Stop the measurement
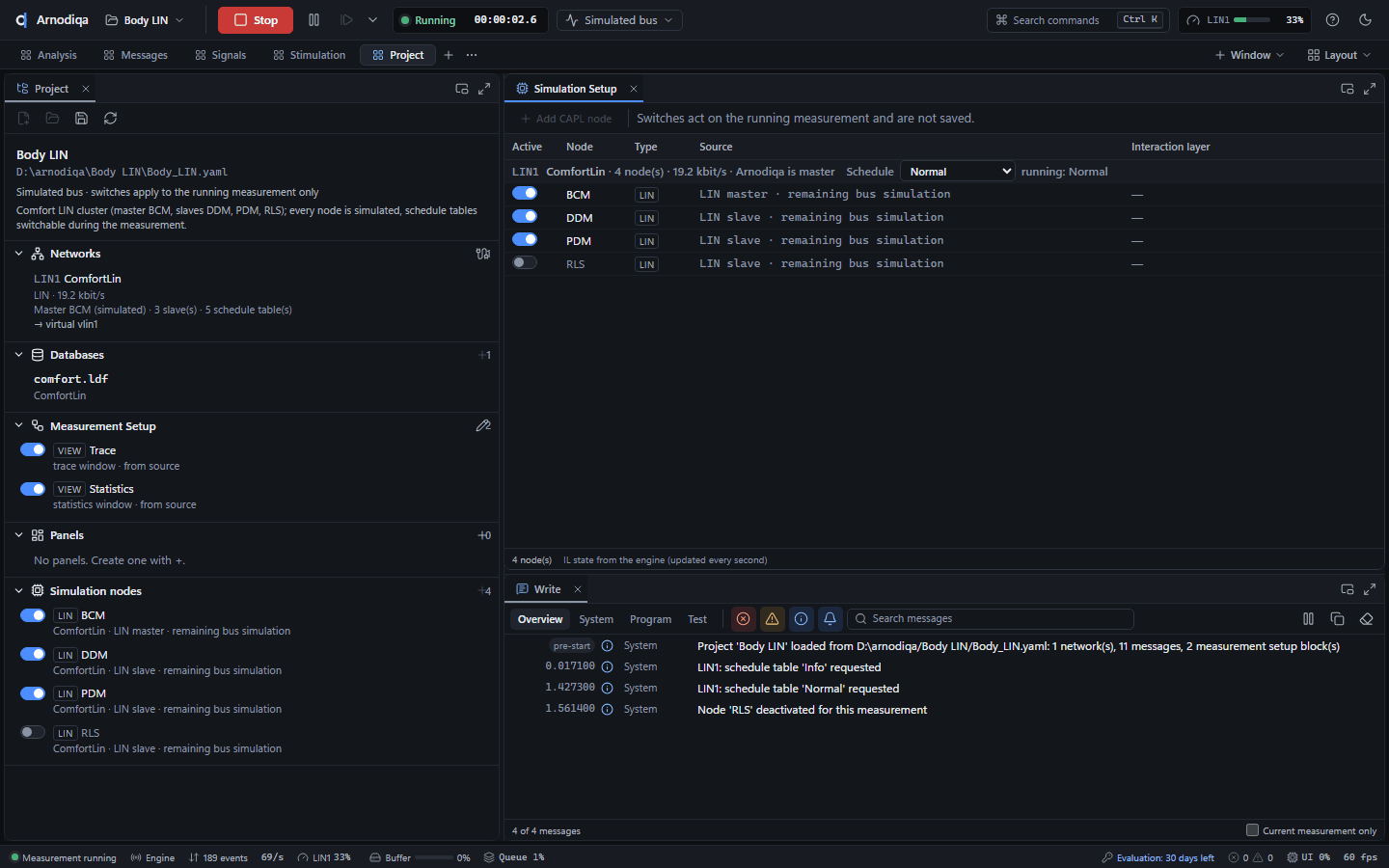The image size is (1389, 868). (256, 20)
